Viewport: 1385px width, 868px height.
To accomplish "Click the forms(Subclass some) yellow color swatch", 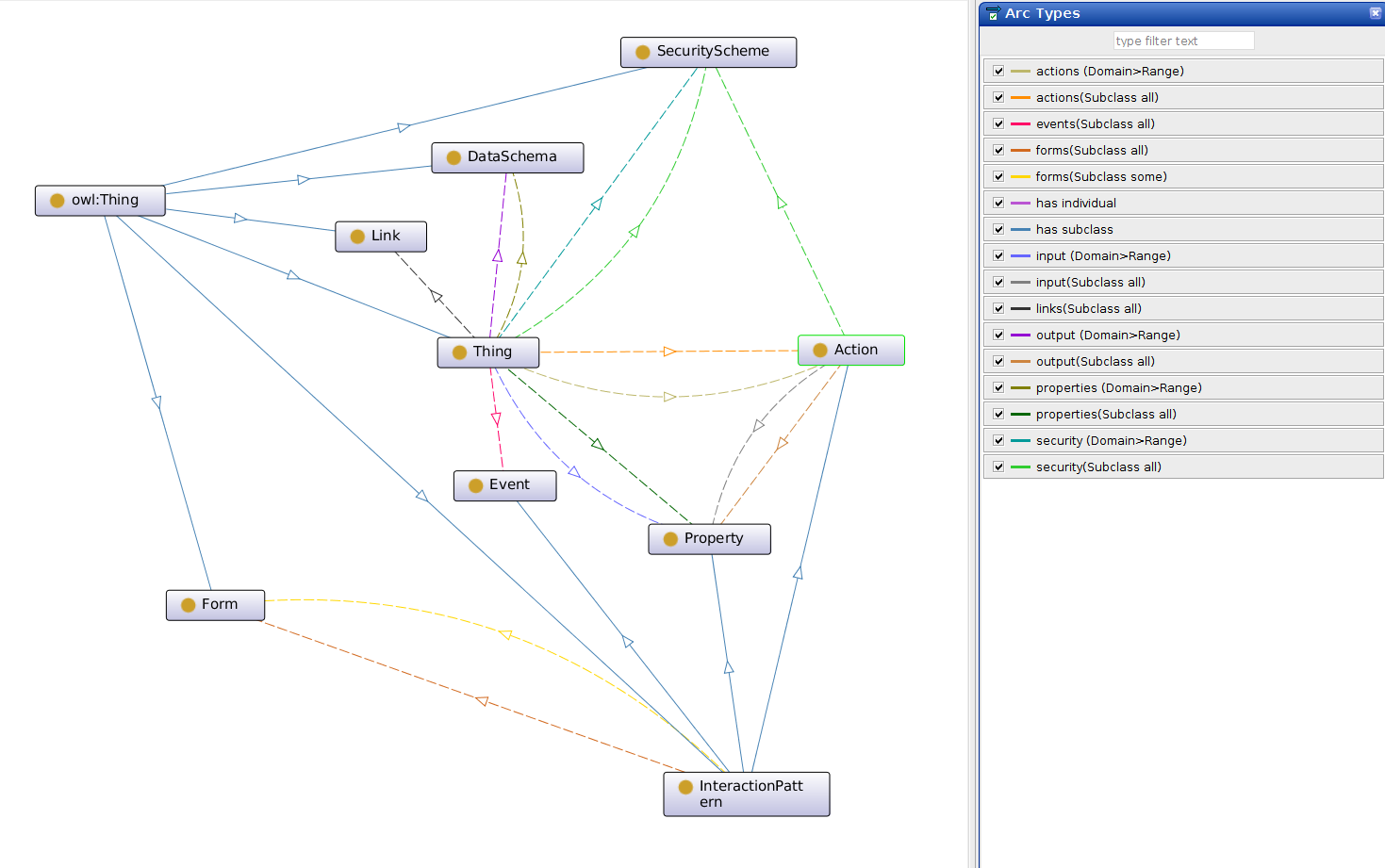I will coord(1020,176).
